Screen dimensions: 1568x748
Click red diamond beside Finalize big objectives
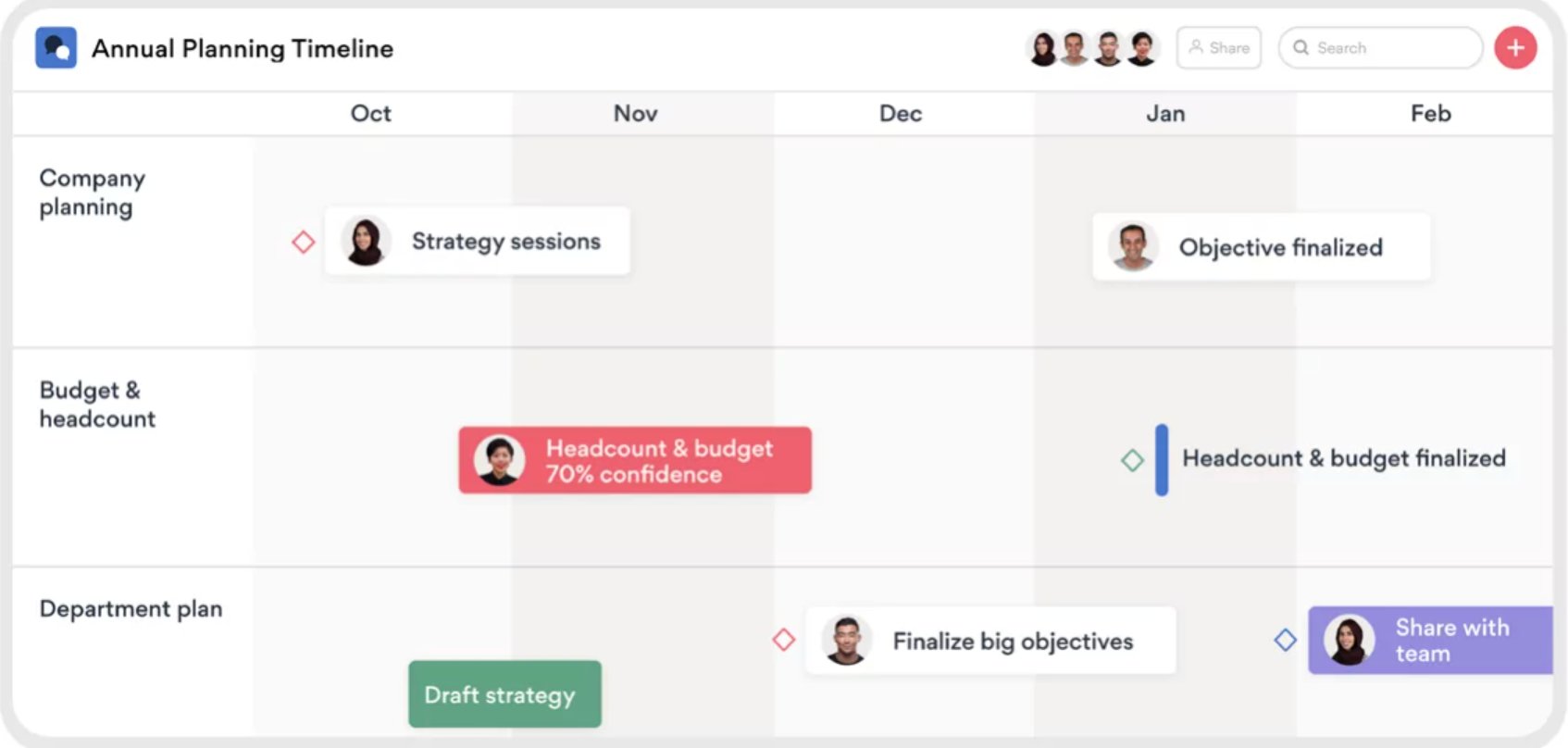tap(784, 640)
